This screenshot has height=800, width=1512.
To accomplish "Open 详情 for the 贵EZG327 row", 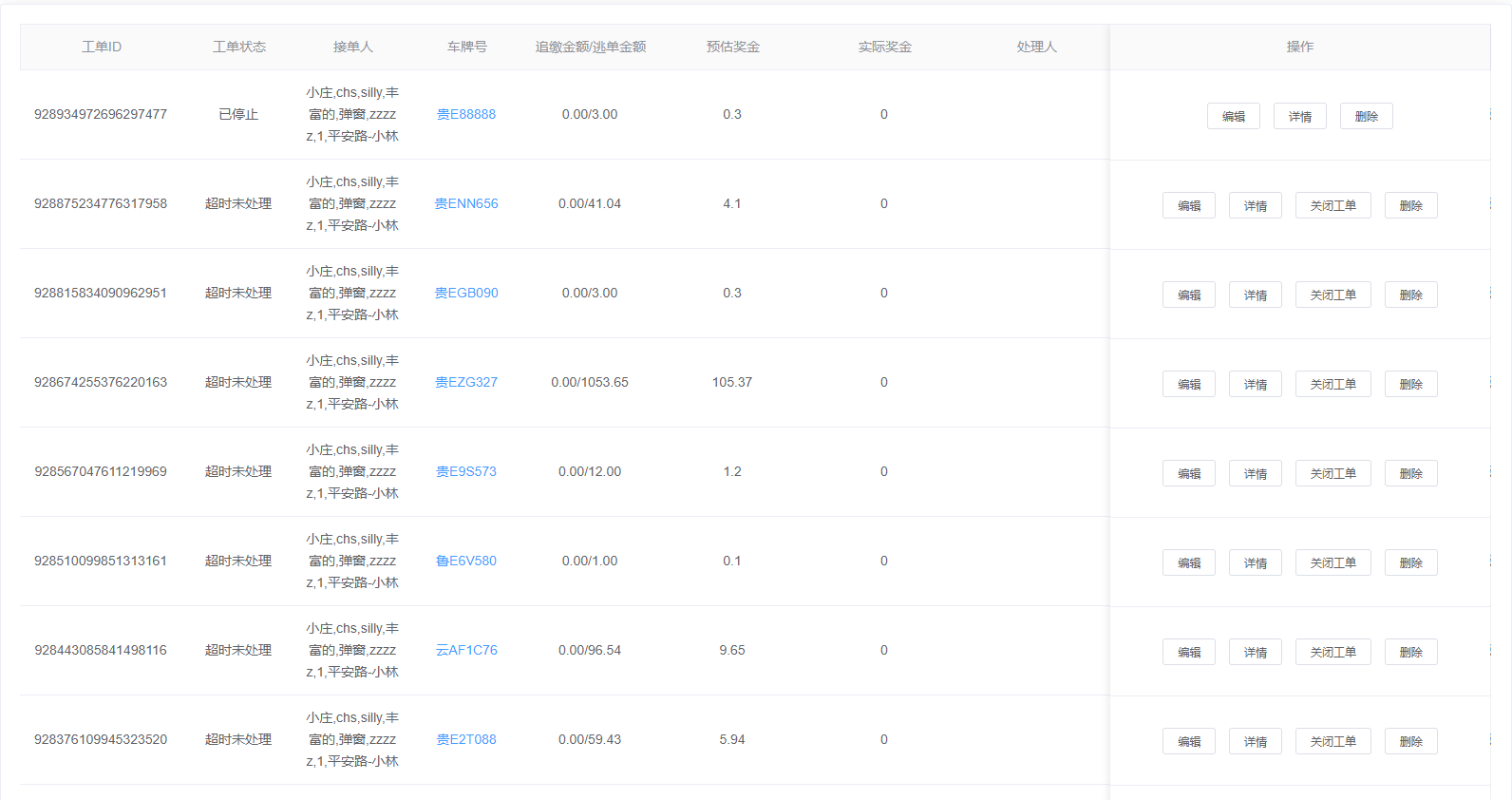I will coord(1255,384).
